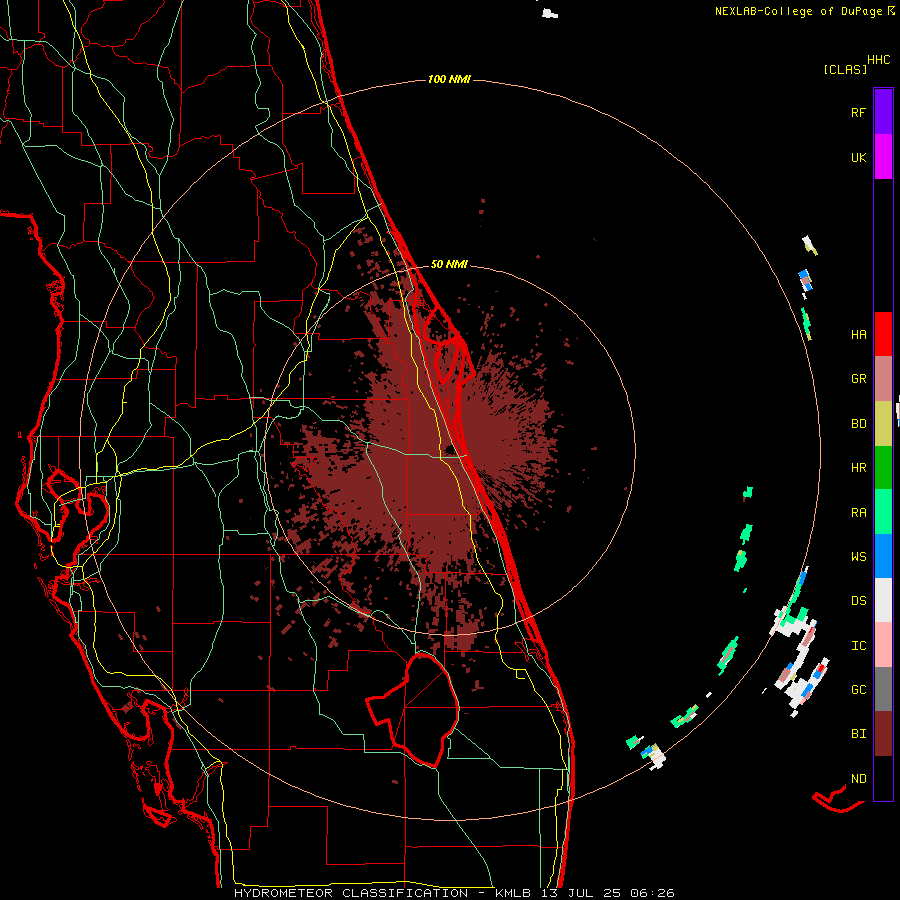This screenshot has height=900, width=900.
Task: Click the "13 JUL 25" date text
Action: coord(579,893)
